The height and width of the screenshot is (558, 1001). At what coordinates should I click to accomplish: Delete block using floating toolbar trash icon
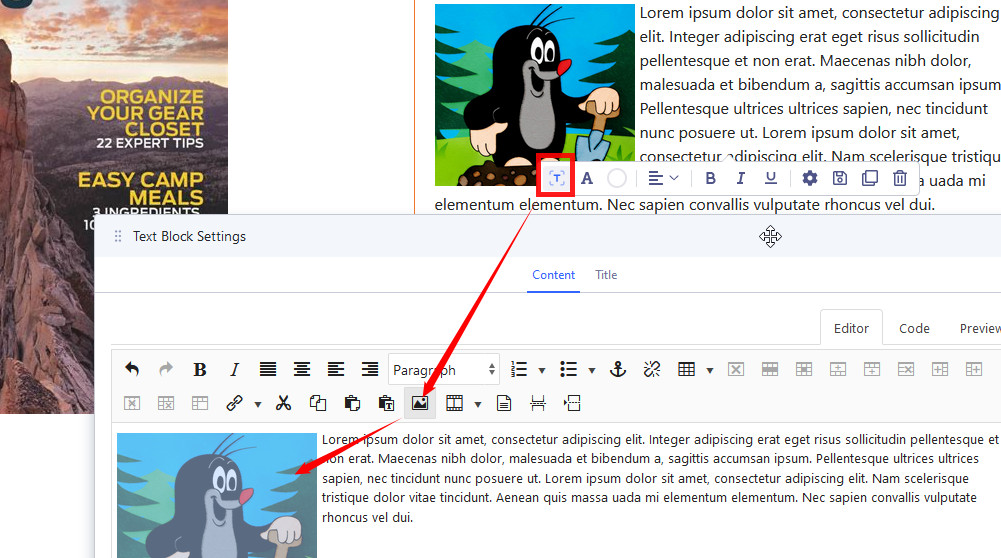point(900,178)
